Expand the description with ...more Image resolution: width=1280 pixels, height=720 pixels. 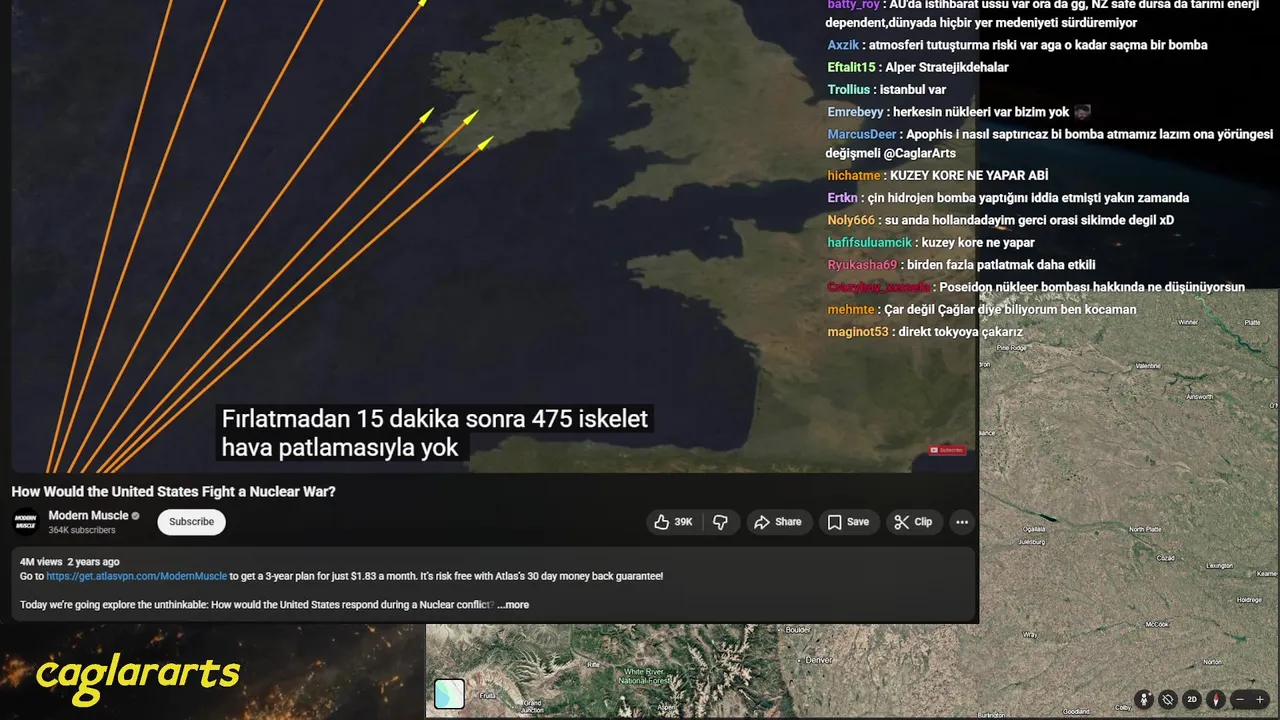513,605
